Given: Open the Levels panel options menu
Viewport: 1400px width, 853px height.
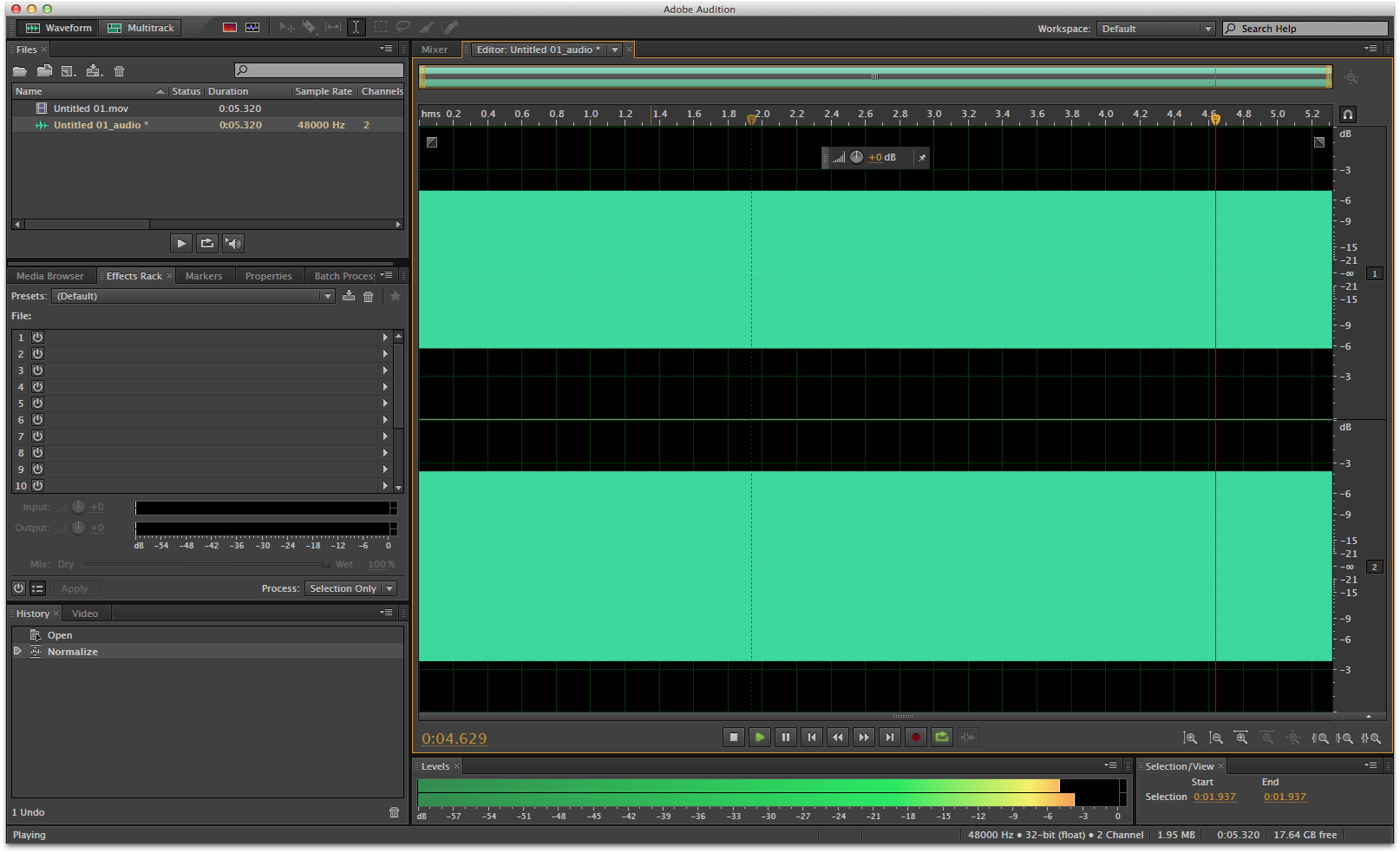Looking at the screenshot, I should [x=1111, y=765].
